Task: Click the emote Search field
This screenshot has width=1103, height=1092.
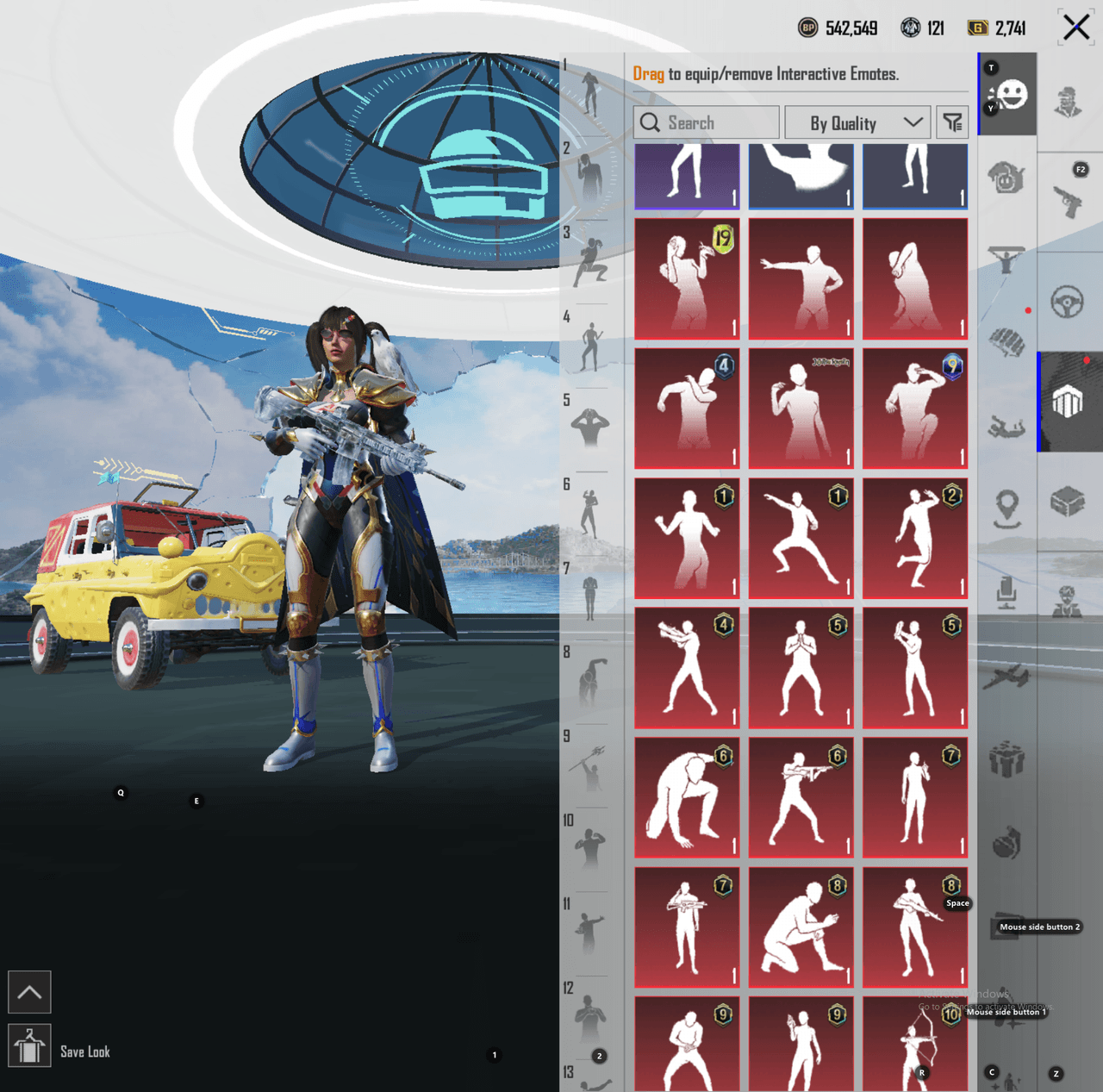Action: click(707, 122)
